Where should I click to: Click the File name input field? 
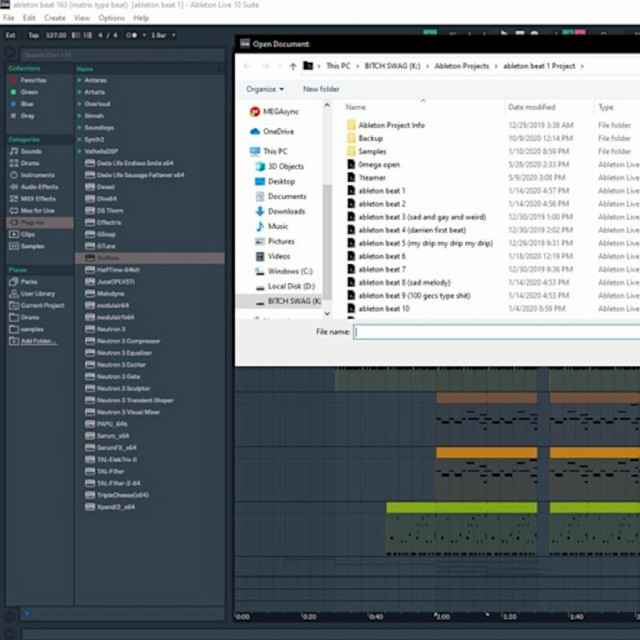click(496, 332)
